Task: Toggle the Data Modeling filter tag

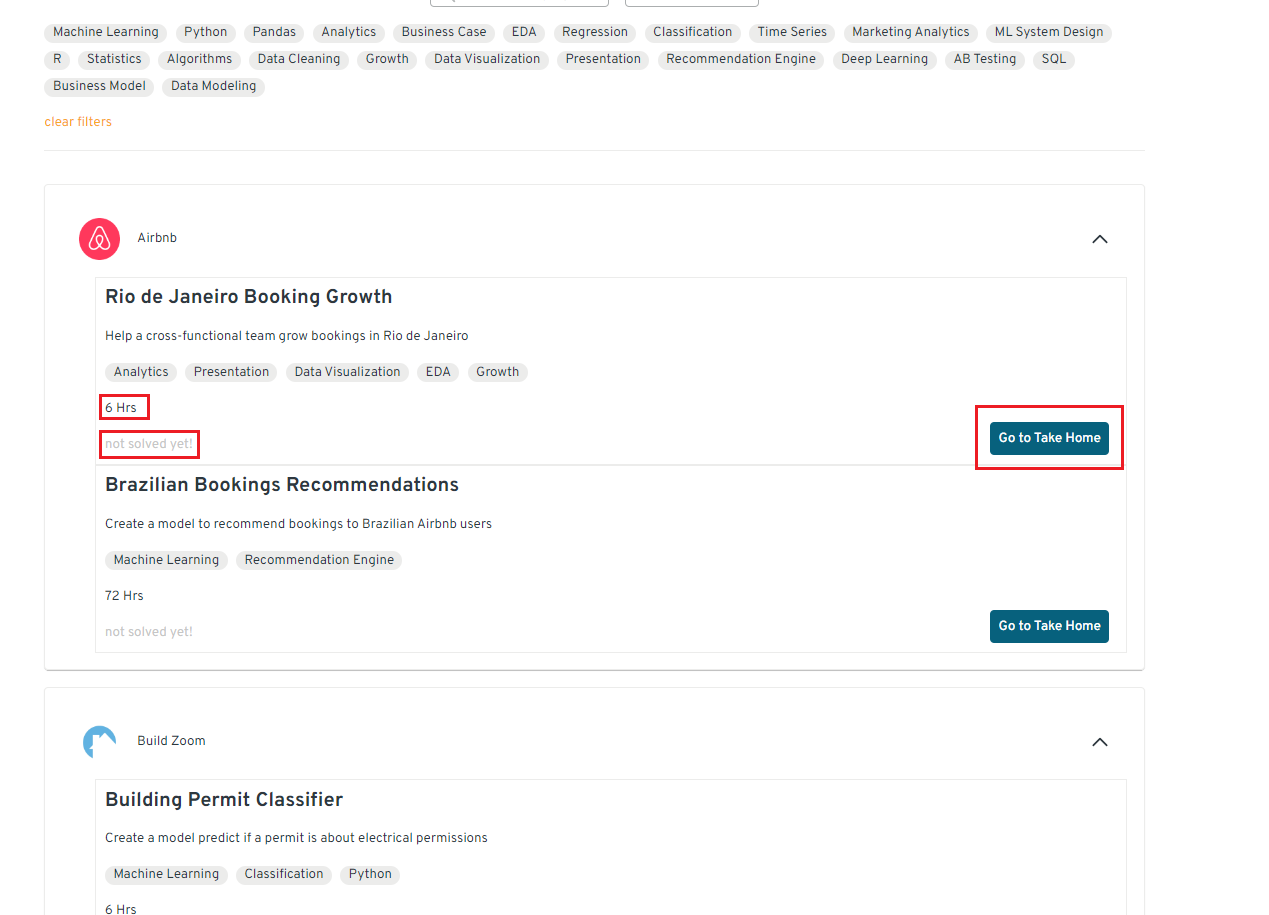Action: [213, 86]
